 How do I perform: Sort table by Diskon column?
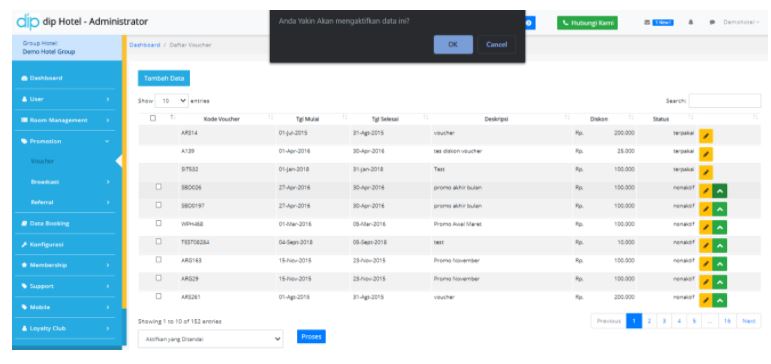point(598,119)
